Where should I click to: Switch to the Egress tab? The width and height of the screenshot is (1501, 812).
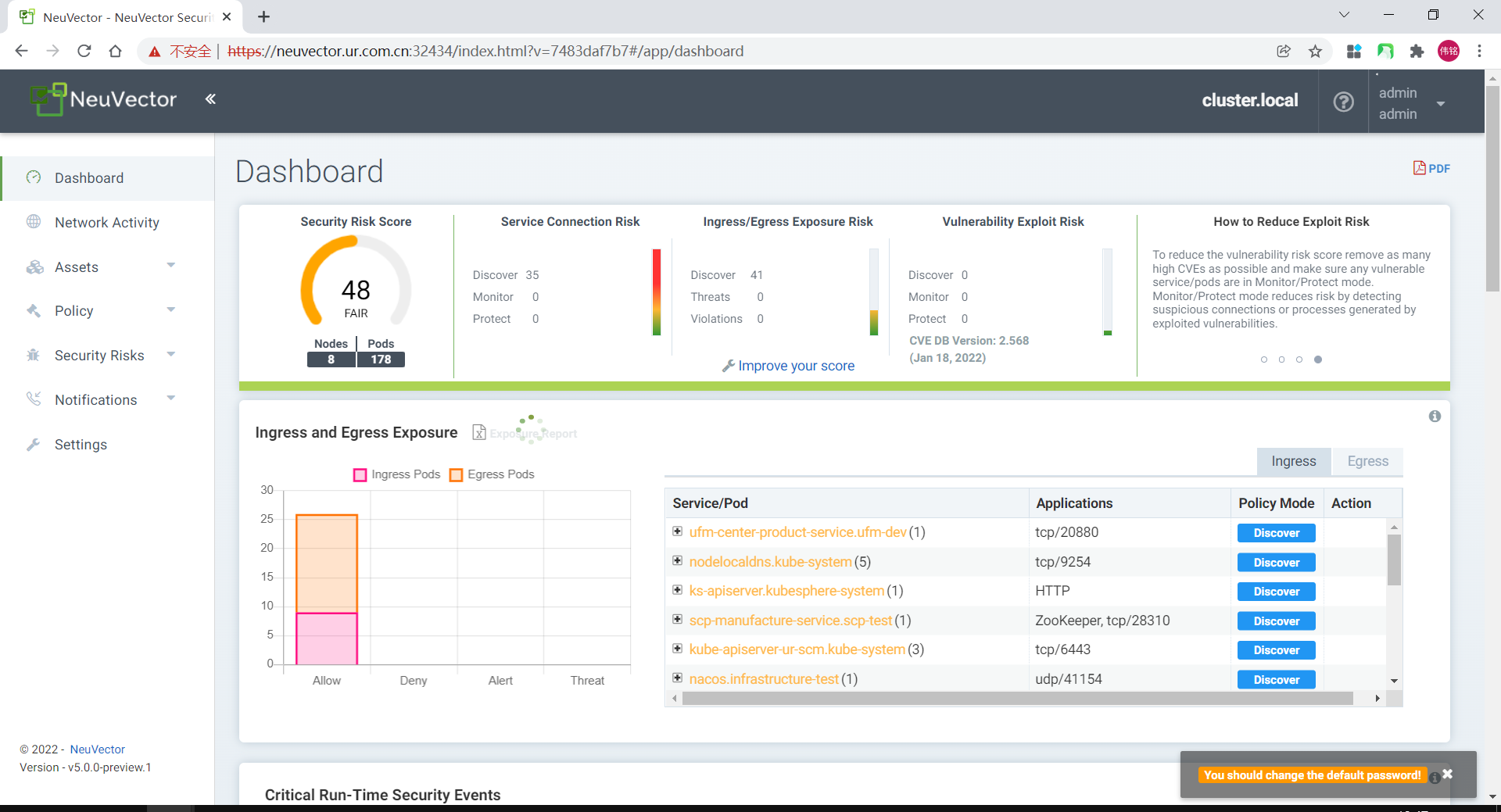coord(1368,461)
